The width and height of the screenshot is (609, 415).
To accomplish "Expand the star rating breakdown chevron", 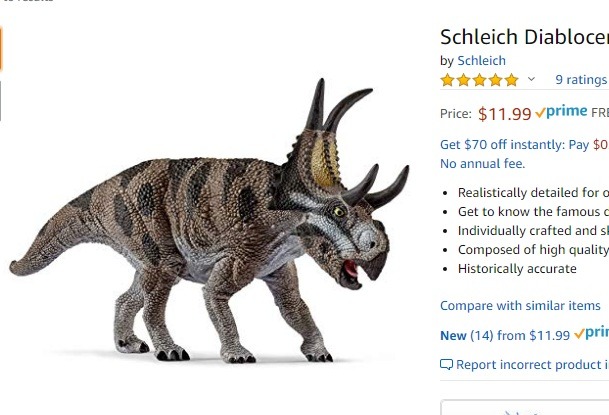I will (x=531, y=80).
